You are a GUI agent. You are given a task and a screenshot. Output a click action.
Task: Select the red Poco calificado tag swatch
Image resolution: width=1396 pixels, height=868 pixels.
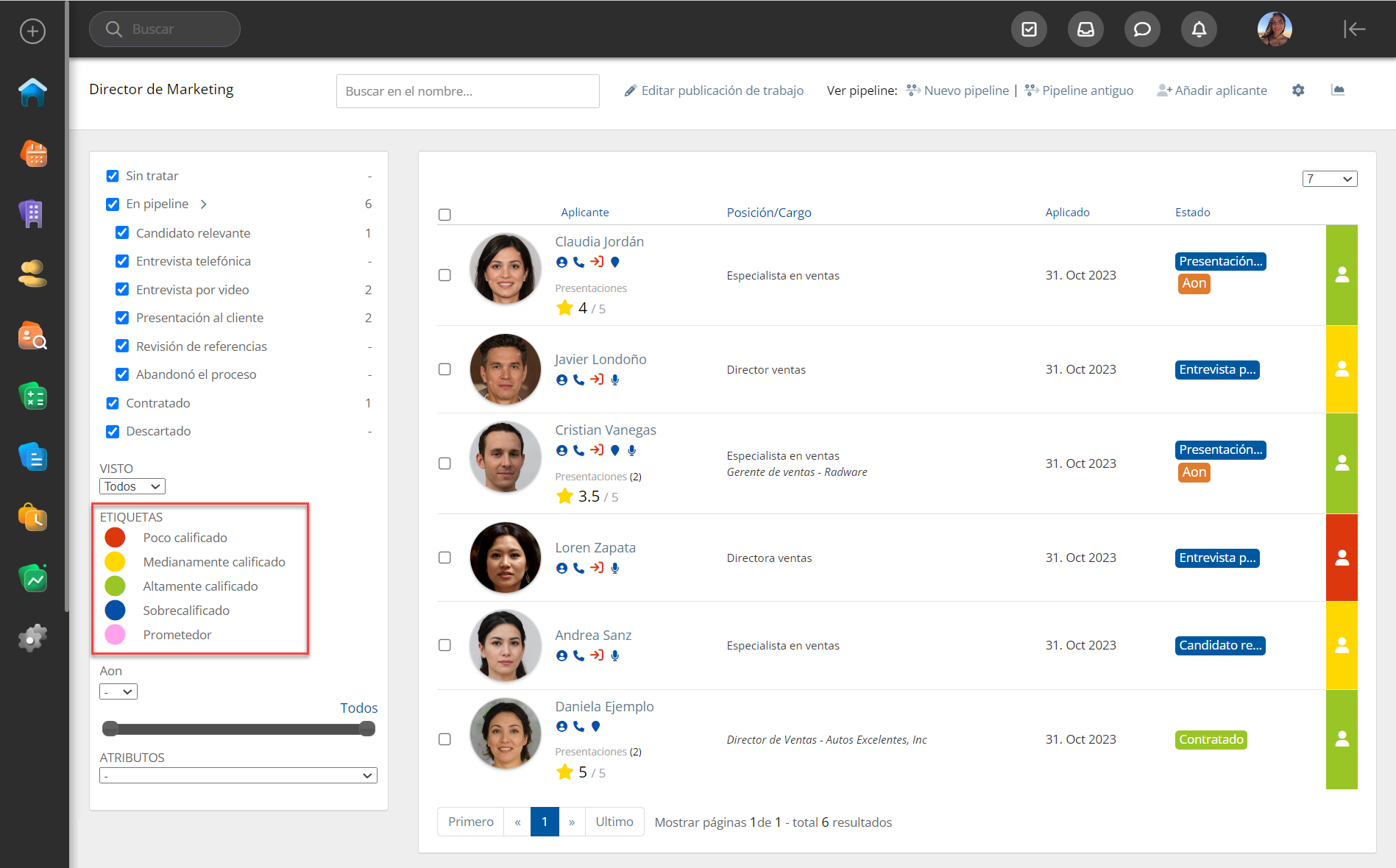pos(115,538)
